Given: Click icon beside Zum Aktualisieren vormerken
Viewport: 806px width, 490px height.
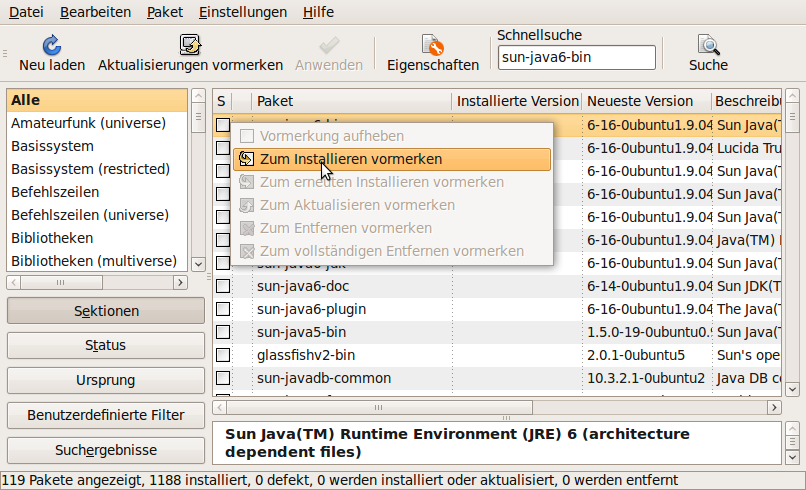Looking at the screenshot, I should click(x=247, y=205).
